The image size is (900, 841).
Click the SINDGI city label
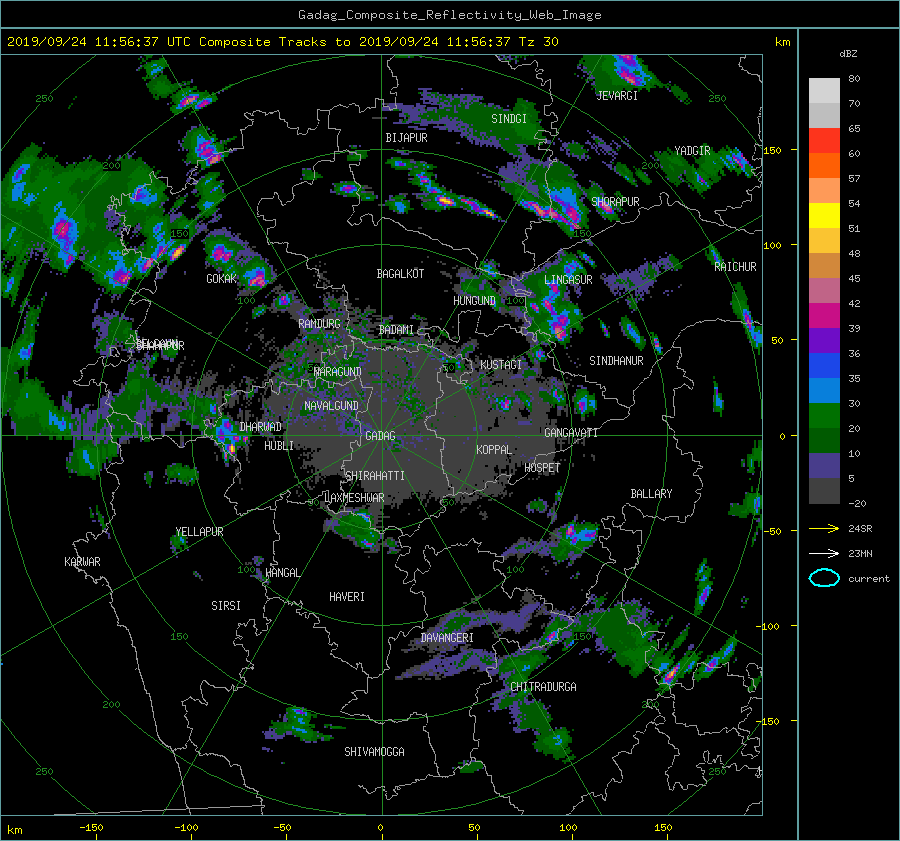509,119
